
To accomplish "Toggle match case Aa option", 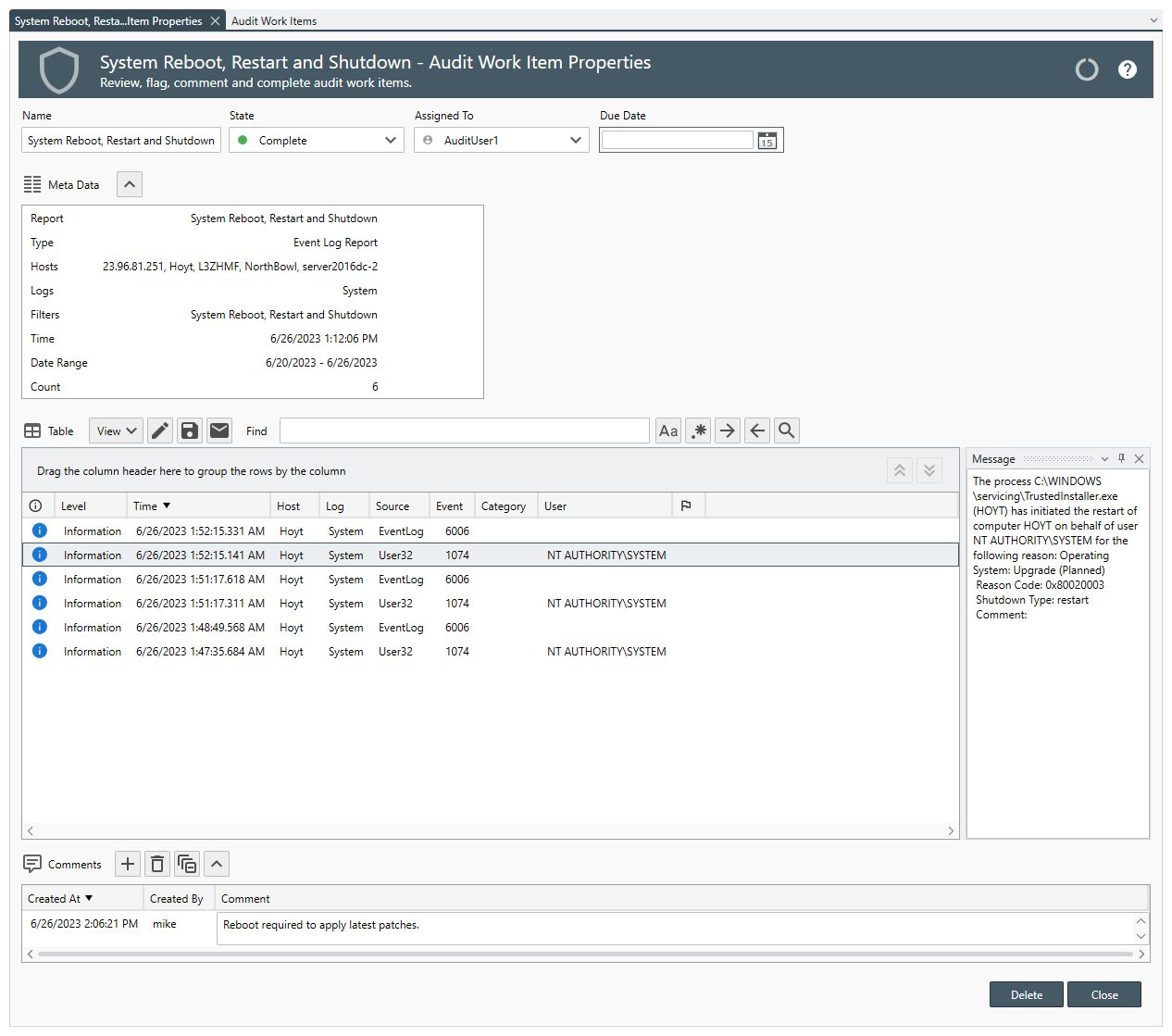I will point(668,431).
